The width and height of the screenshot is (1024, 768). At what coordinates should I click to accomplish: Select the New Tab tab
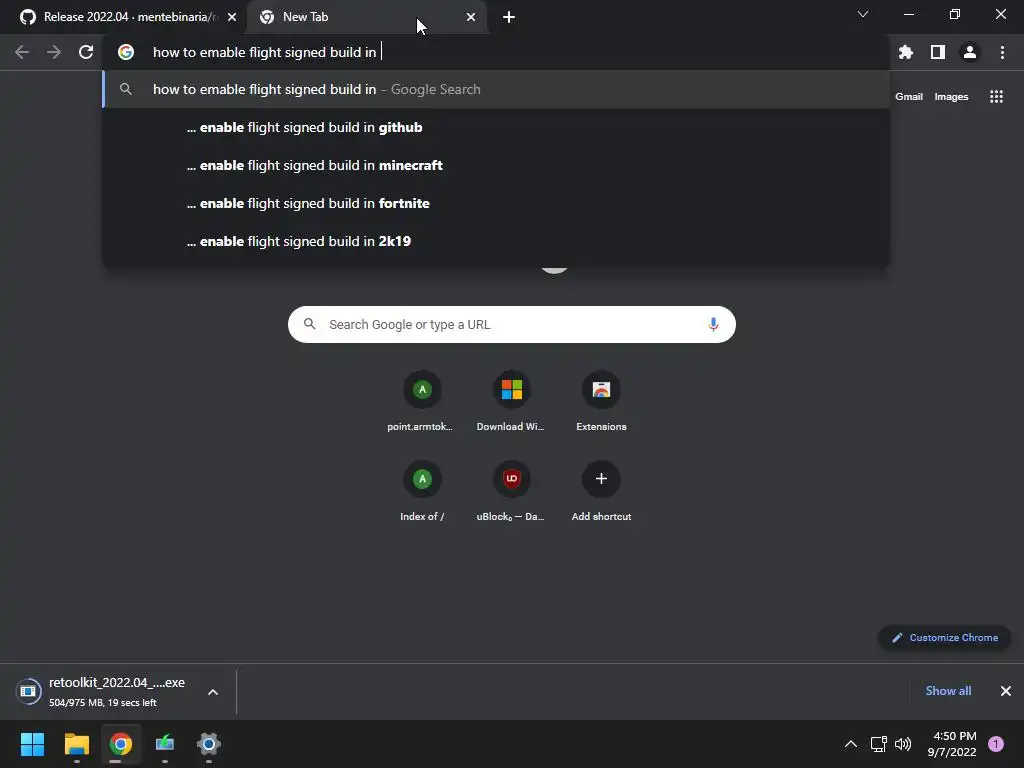(366, 17)
